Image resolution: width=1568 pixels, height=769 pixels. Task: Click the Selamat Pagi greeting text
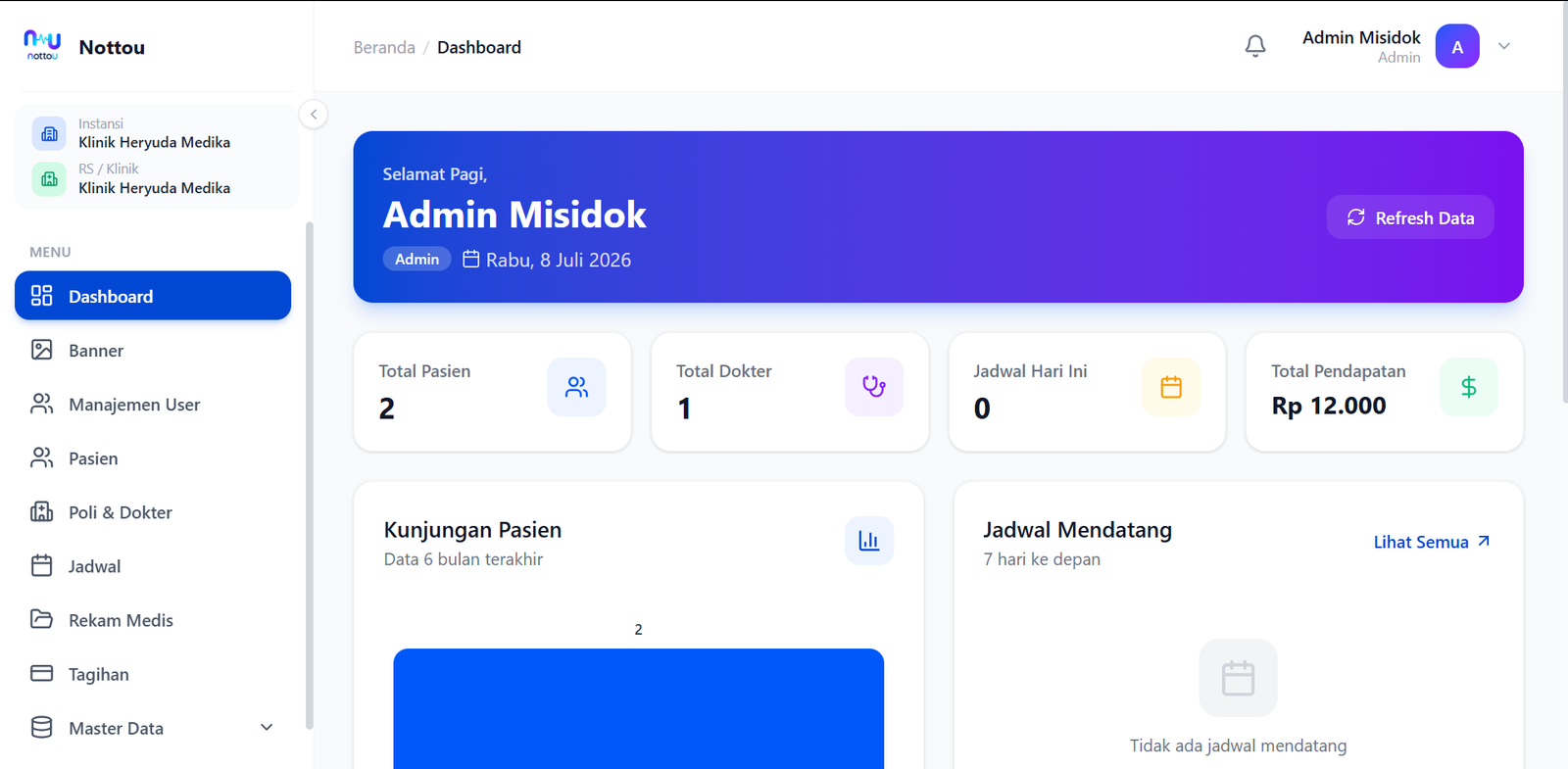pyautogui.click(x=435, y=174)
